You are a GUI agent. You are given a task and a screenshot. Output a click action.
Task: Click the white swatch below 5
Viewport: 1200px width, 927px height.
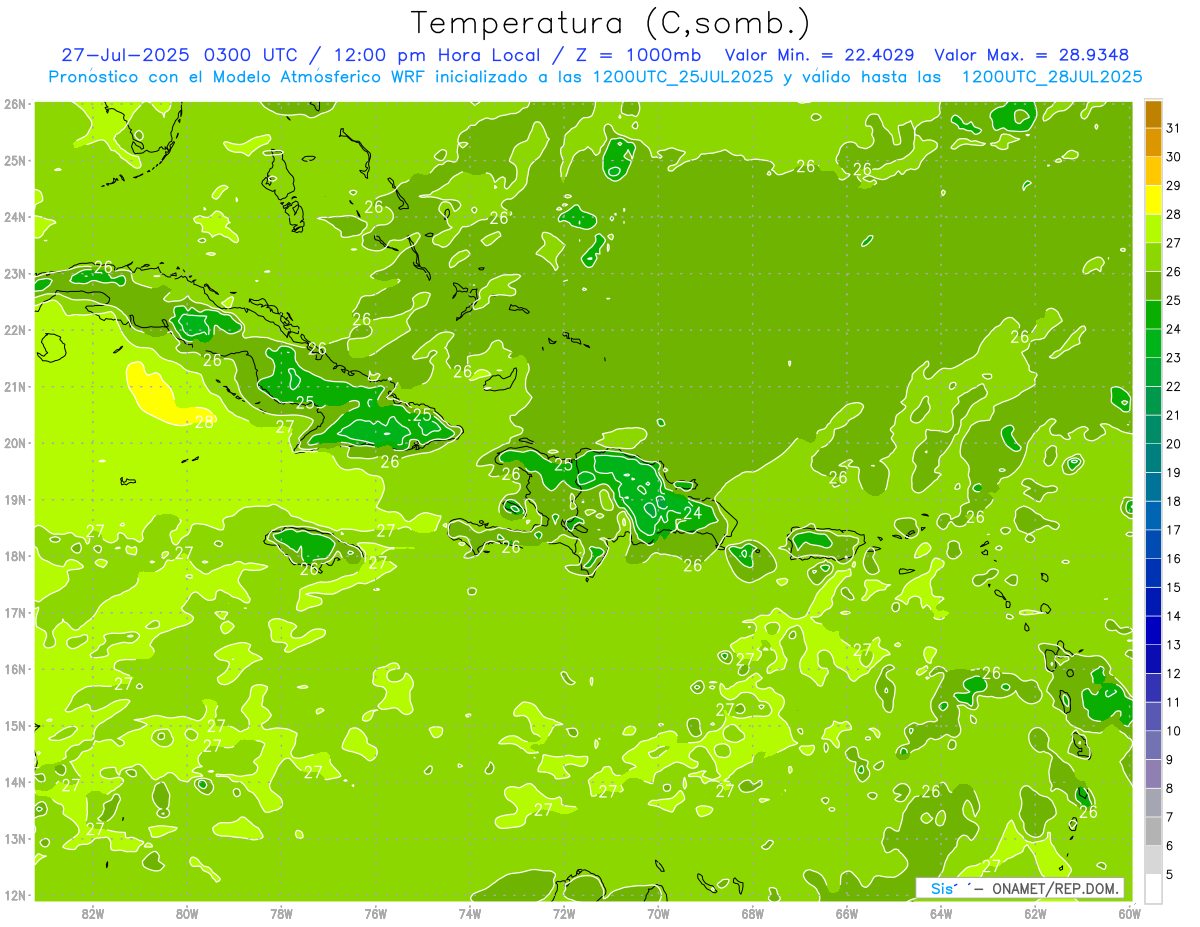point(1153,888)
